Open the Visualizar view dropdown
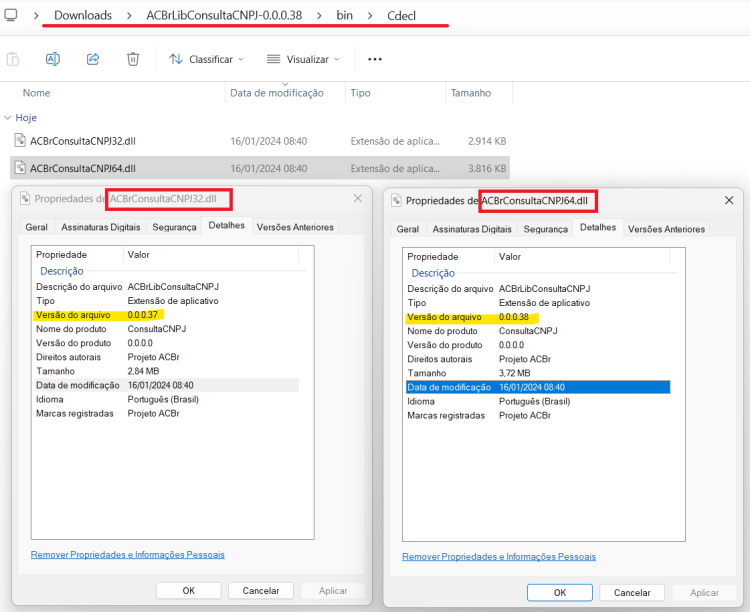750x612 pixels. (x=303, y=59)
